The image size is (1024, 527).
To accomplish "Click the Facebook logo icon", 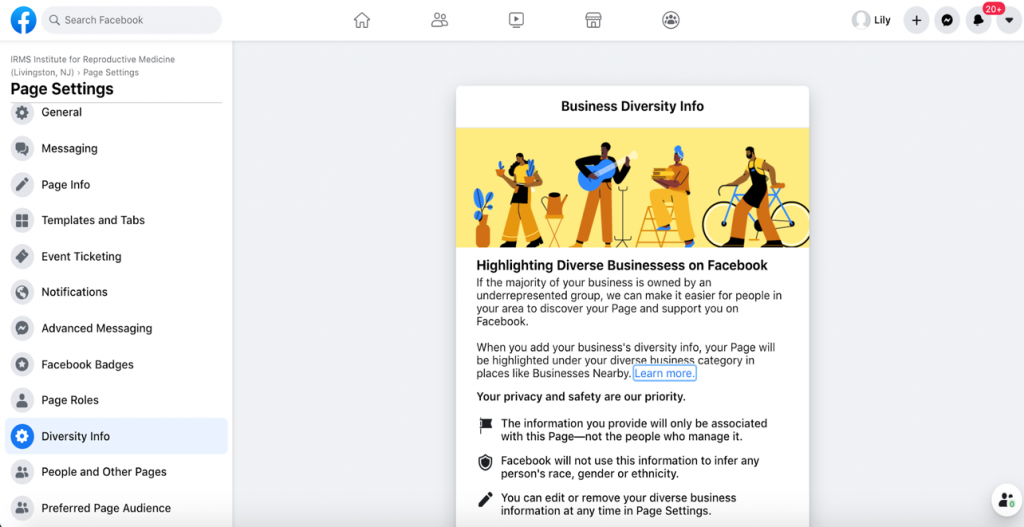I will 24,20.
